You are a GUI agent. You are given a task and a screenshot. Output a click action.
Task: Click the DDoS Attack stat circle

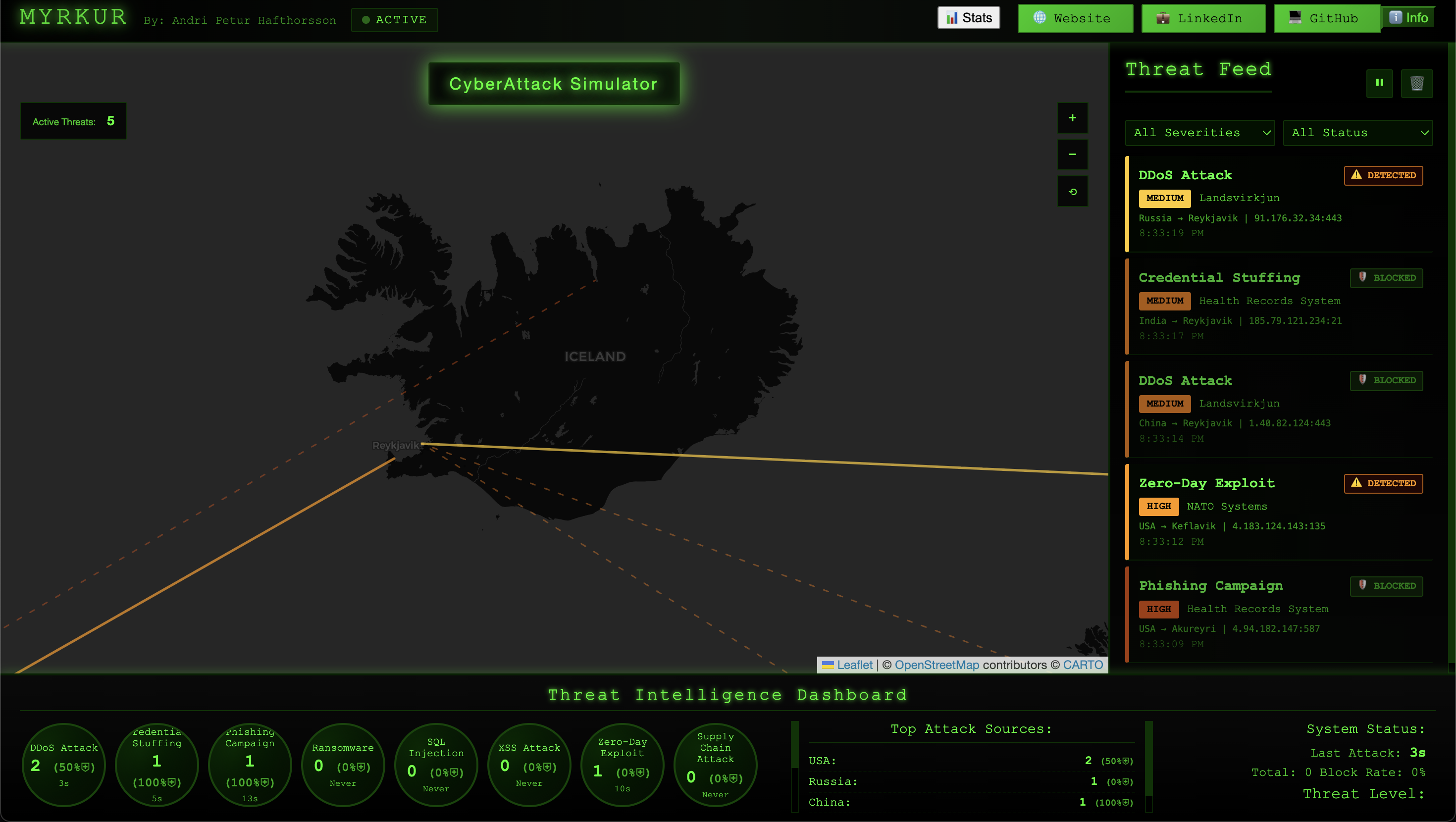[x=63, y=765]
